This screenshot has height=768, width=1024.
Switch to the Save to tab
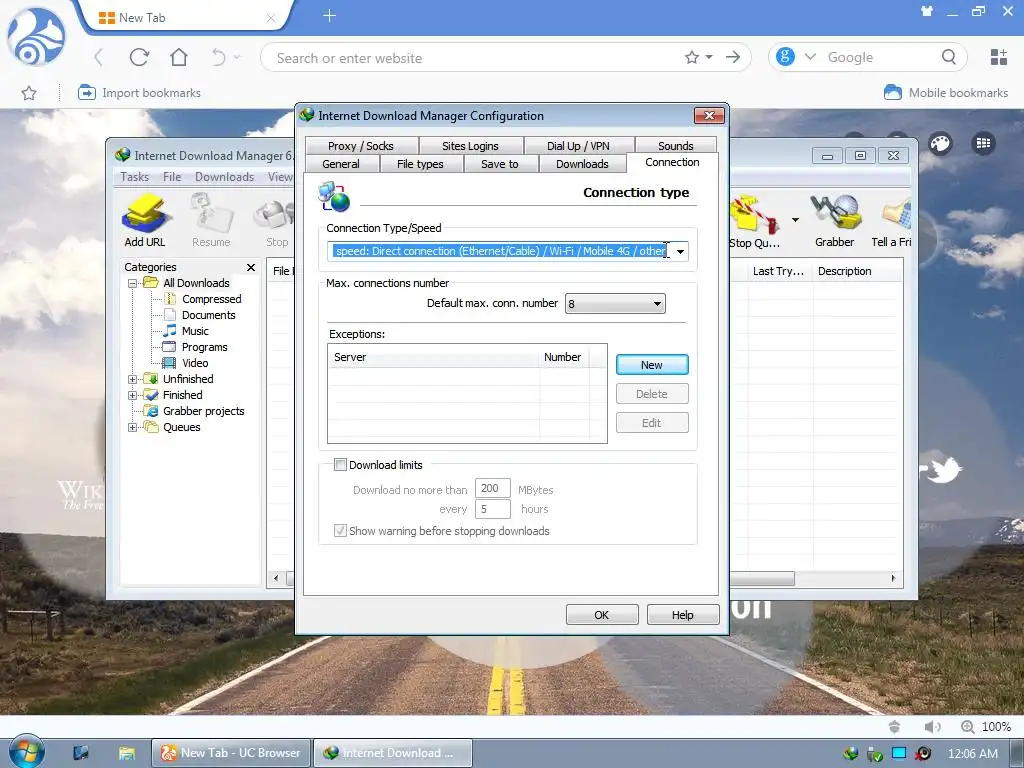500,164
